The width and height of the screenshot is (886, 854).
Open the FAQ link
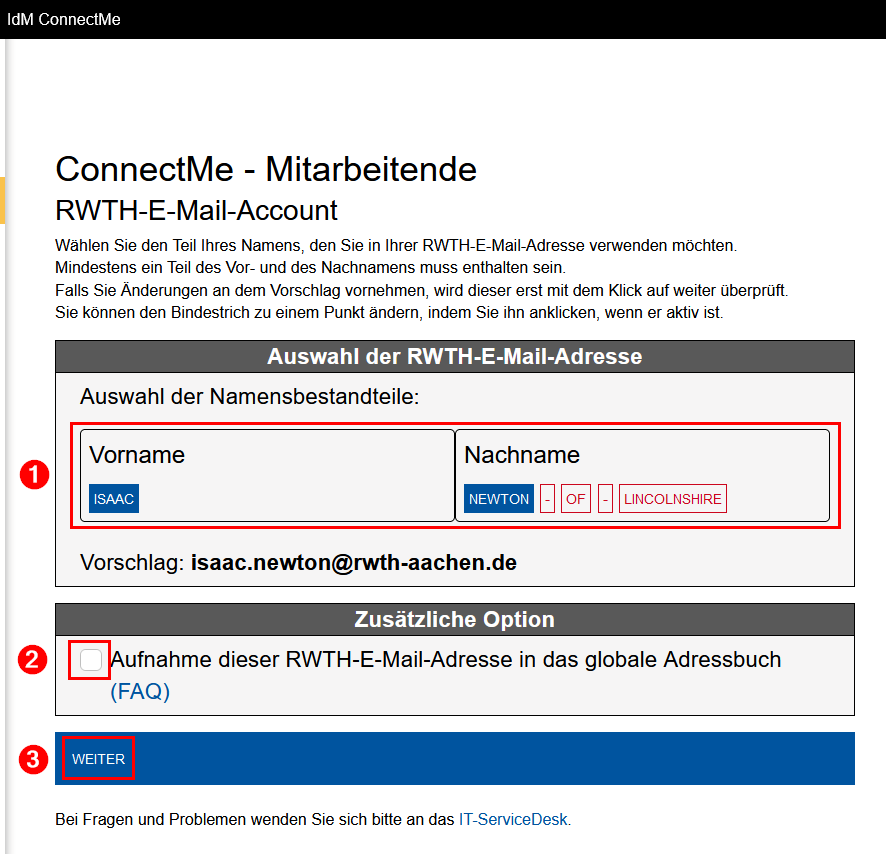click(139, 691)
